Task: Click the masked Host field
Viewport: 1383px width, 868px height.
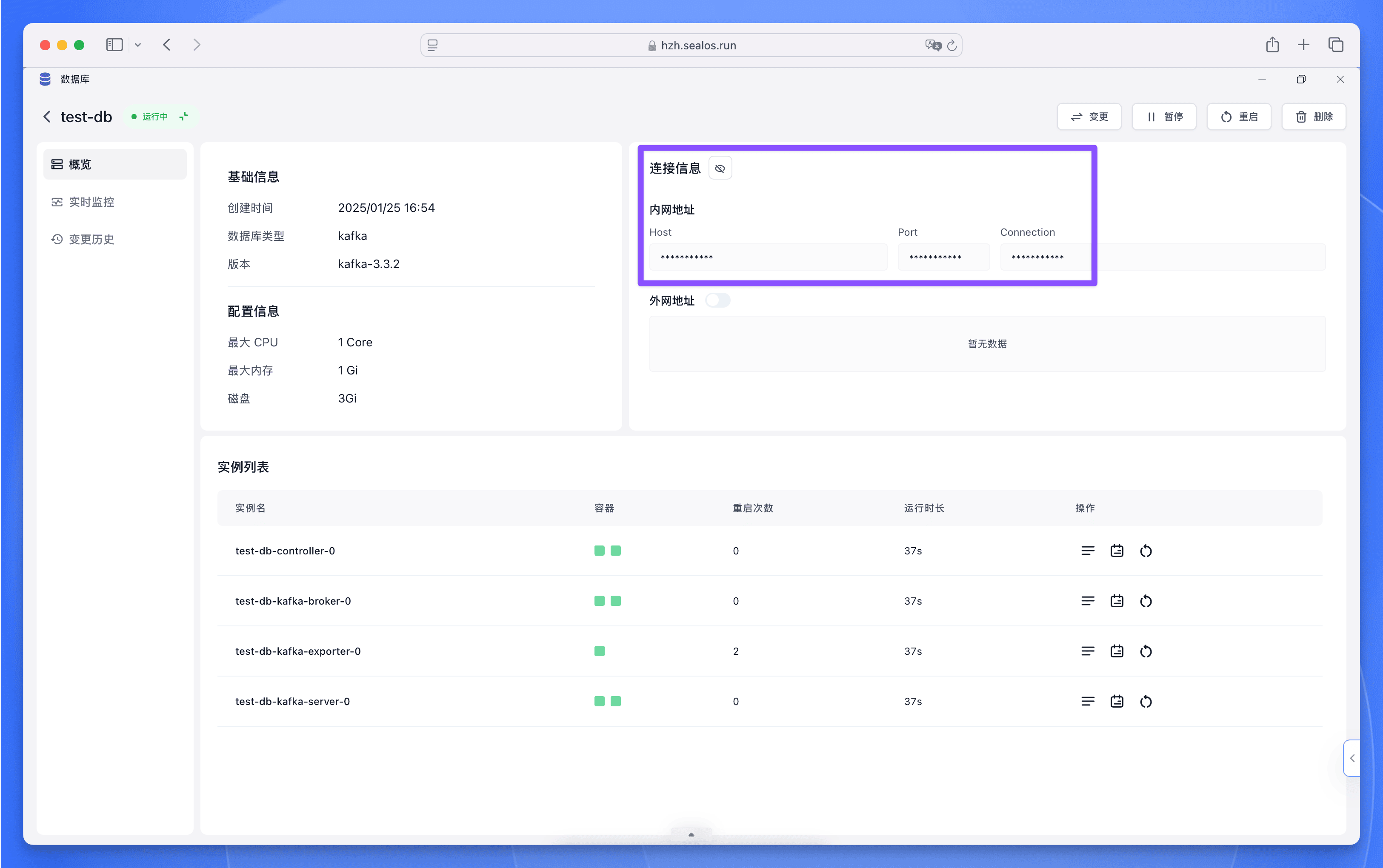Action: point(768,257)
